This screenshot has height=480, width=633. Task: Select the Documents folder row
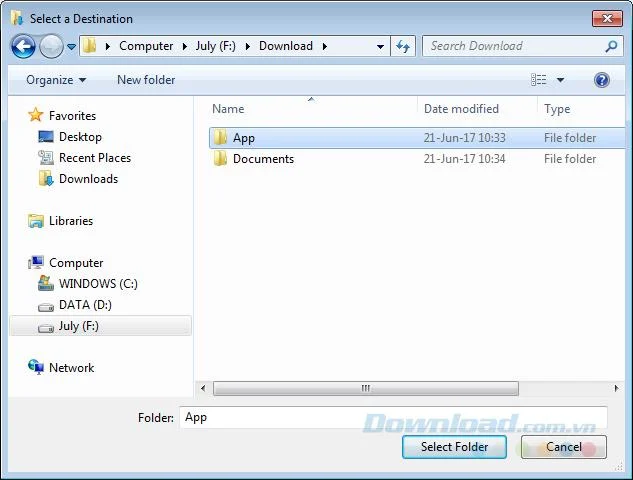pyautogui.click(x=417, y=159)
